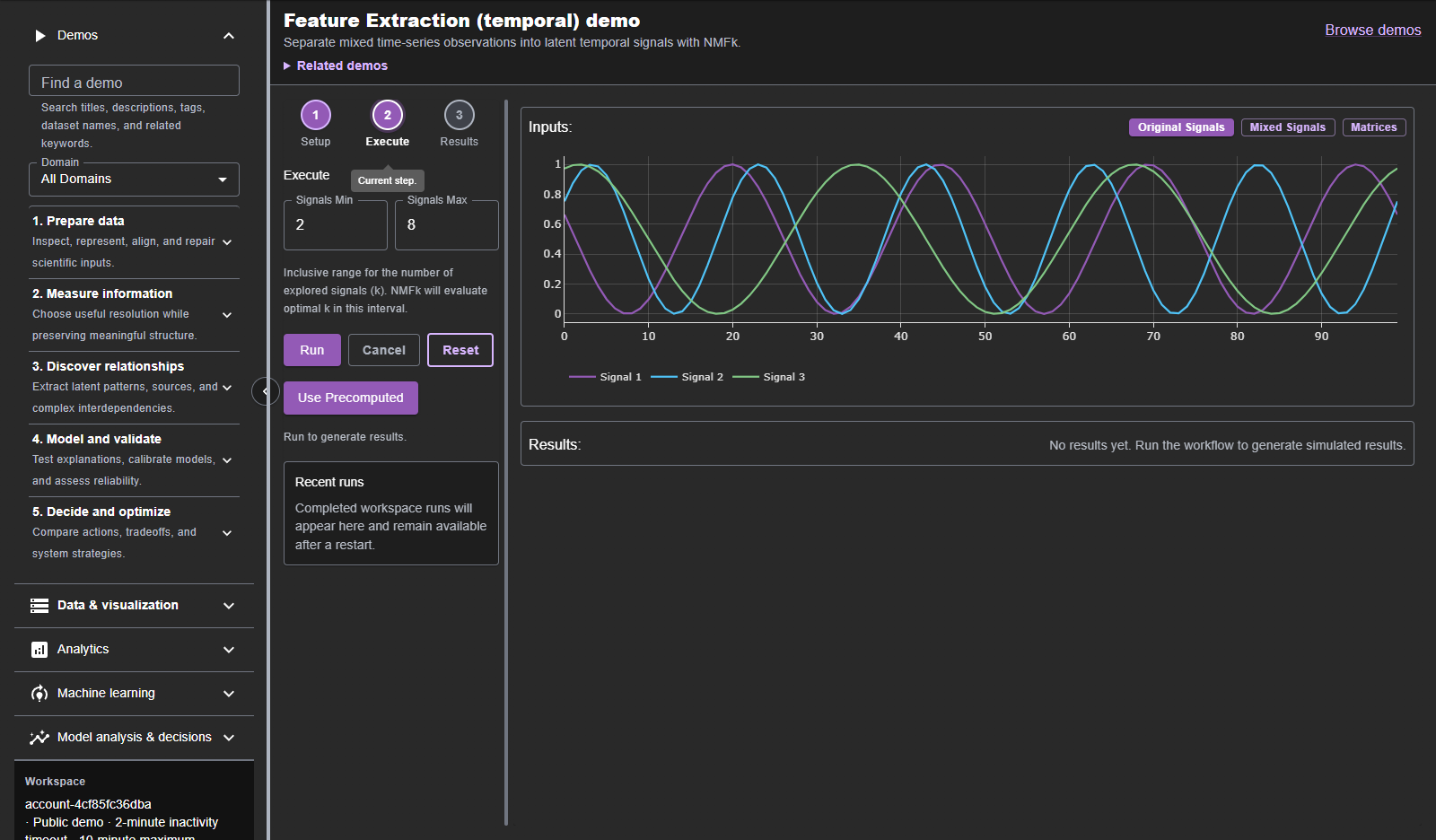Screen dimensions: 1436x840
Task: Click the Analytics chart icon
Action: pyautogui.click(x=39, y=650)
